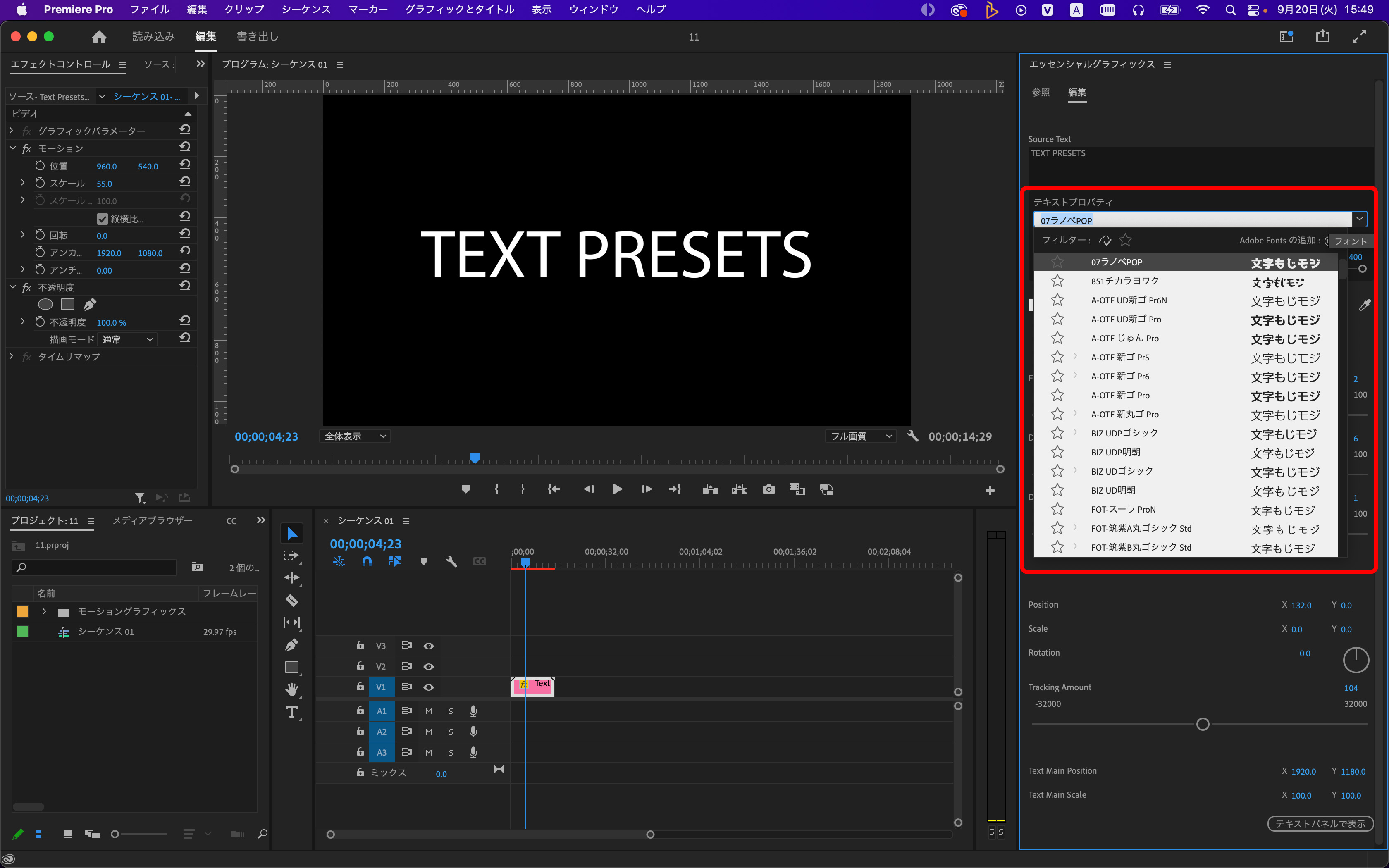Solo audio track A2

pos(451,732)
